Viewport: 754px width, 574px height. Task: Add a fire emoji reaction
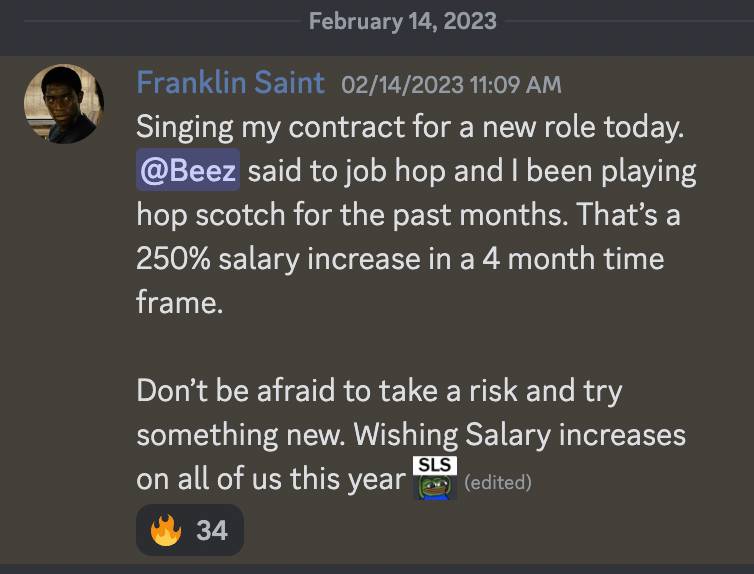166,530
